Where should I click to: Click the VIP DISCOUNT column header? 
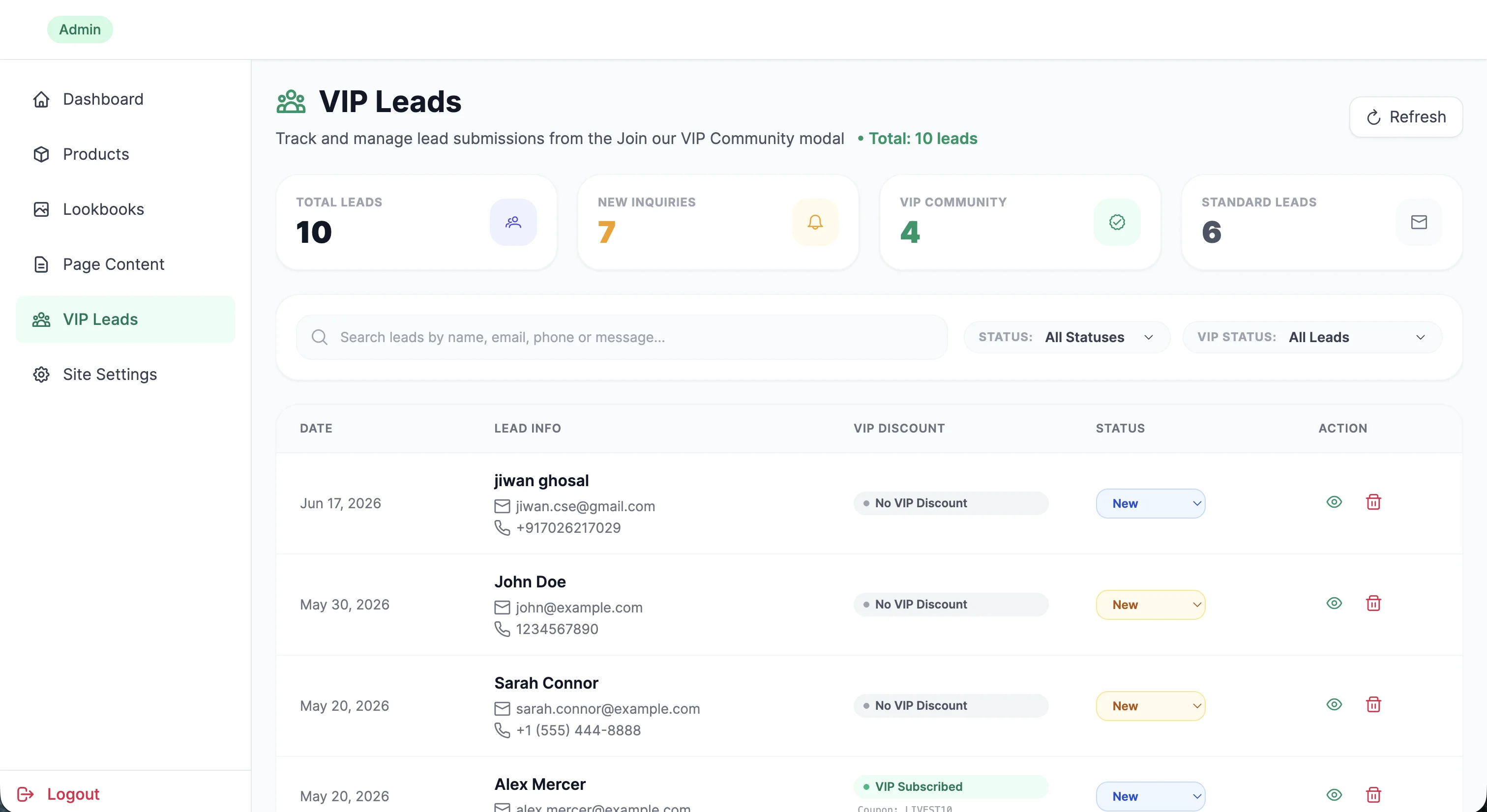pyautogui.click(x=899, y=428)
